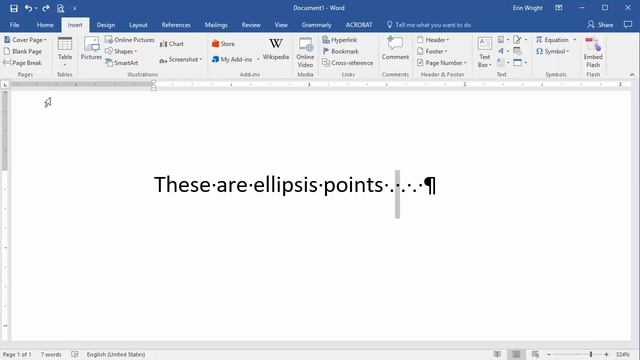Image resolution: width=640 pixels, height=360 pixels.
Task: Check proofing errors in status bar
Action: (75, 354)
